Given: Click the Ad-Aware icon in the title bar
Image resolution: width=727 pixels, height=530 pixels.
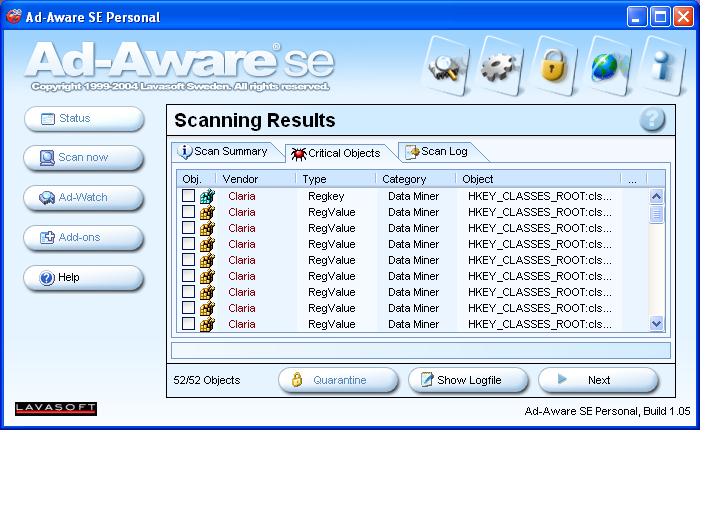Looking at the screenshot, I should (x=14, y=17).
